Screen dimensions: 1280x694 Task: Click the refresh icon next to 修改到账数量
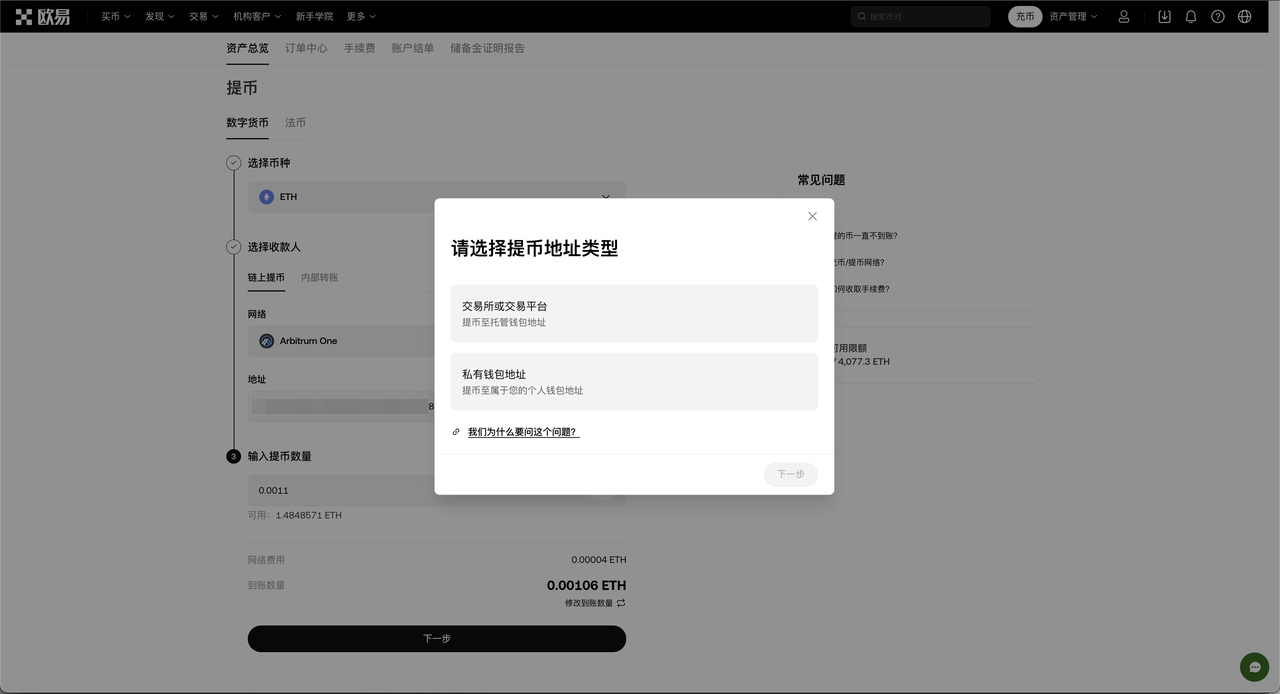click(621, 603)
